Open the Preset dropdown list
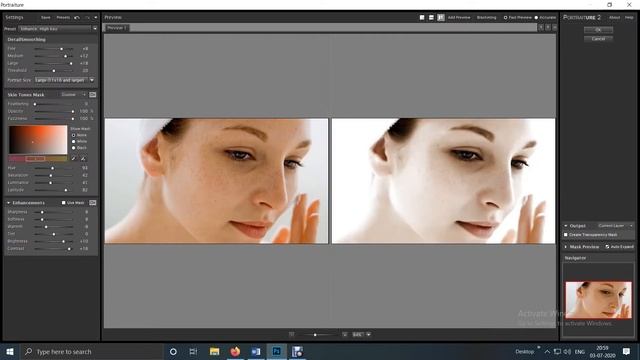The image size is (640, 360). point(58,29)
